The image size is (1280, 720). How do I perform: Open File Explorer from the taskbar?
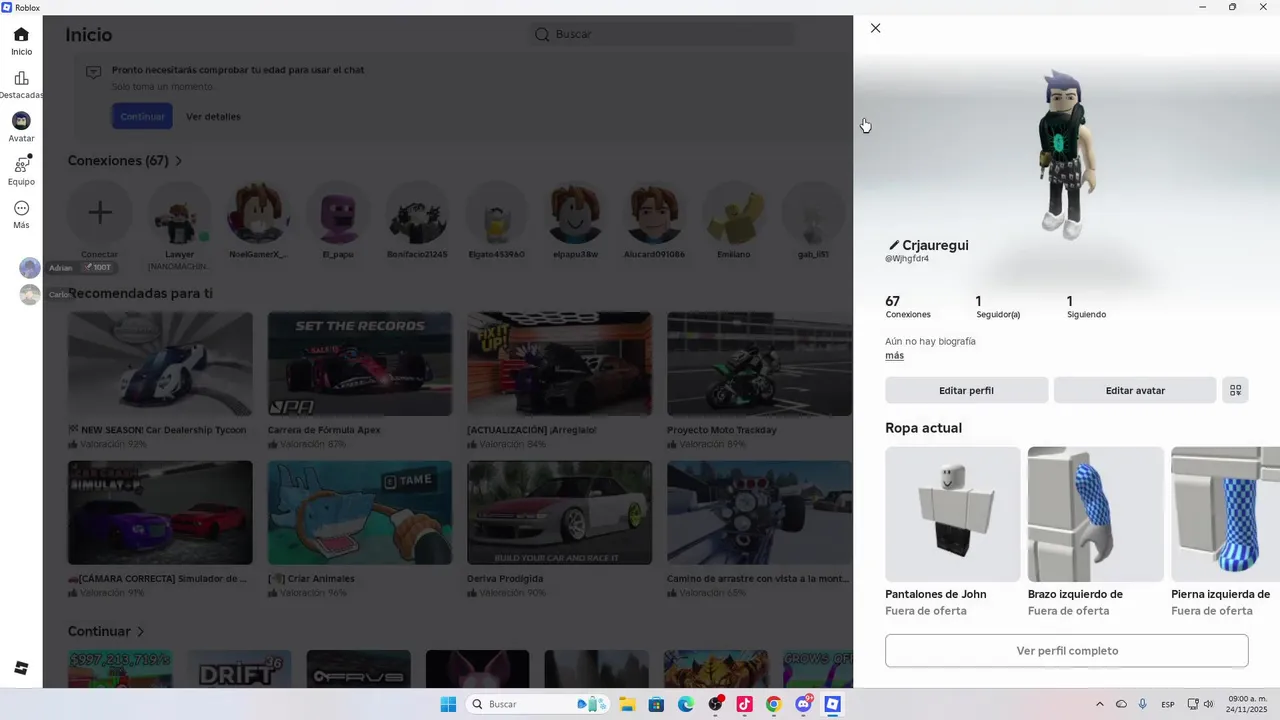(x=627, y=704)
